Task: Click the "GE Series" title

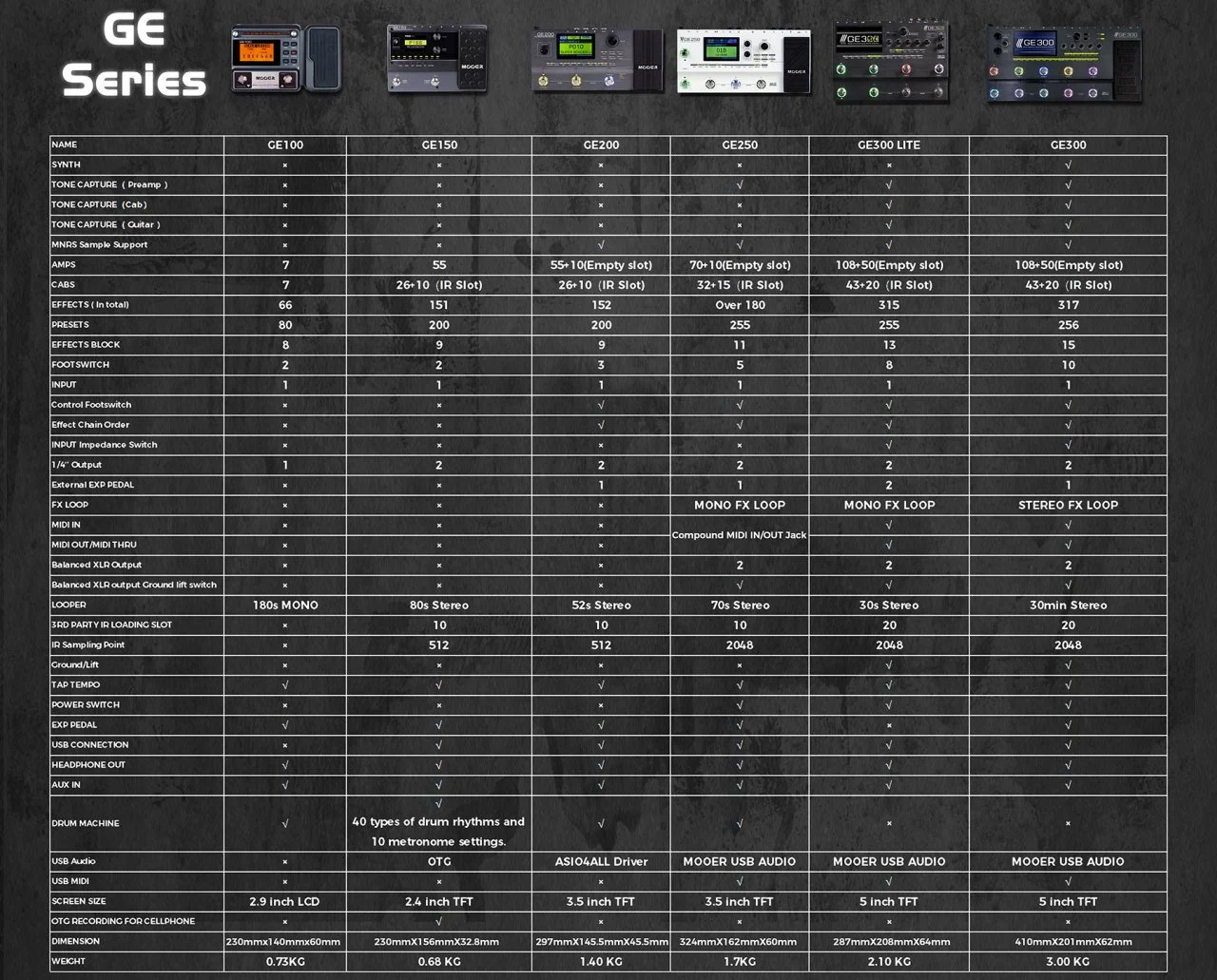Action: 134,55
